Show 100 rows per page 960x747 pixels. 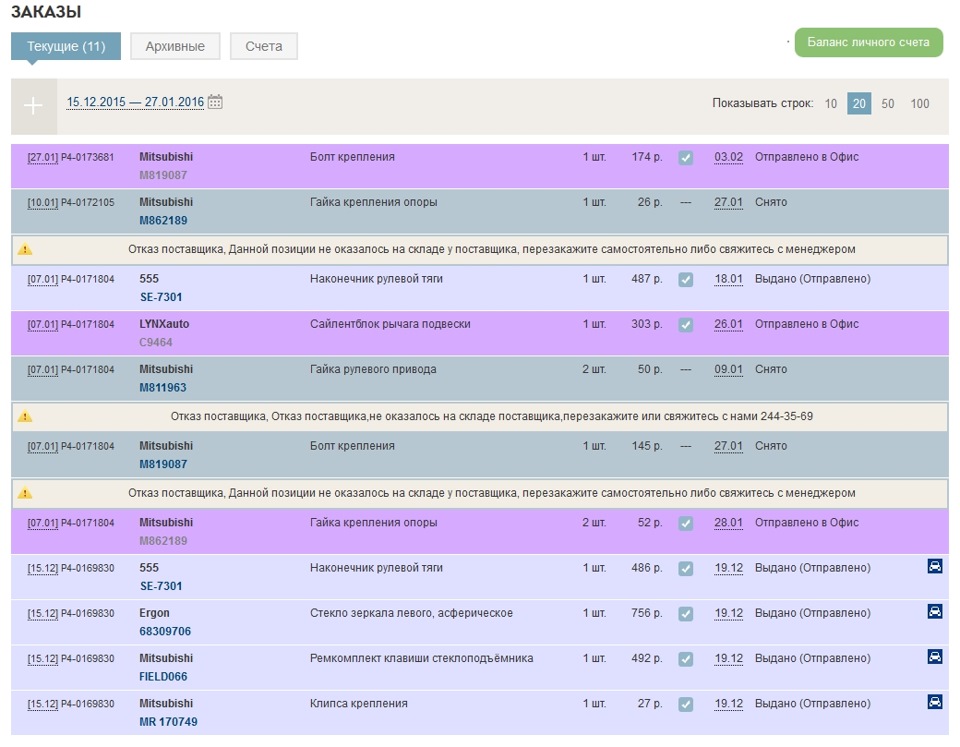click(x=920, y=103)
